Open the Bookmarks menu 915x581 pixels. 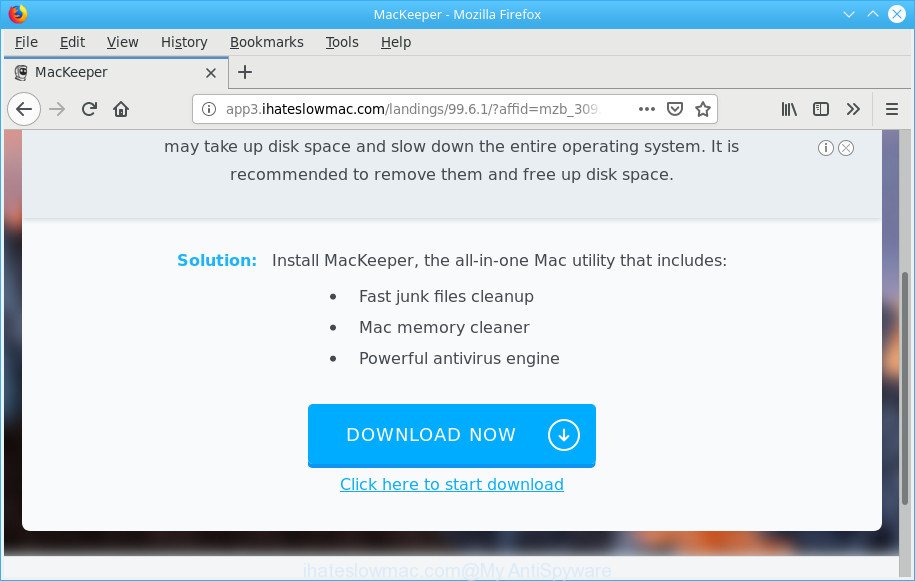coord(267,42)
